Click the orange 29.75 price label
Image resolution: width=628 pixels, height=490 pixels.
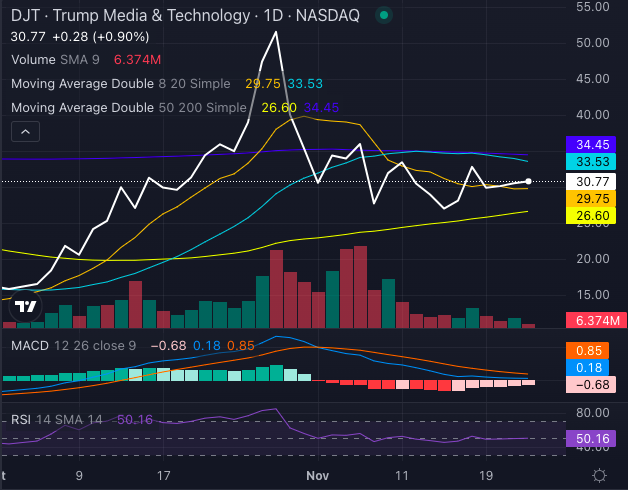click(595, 199)
